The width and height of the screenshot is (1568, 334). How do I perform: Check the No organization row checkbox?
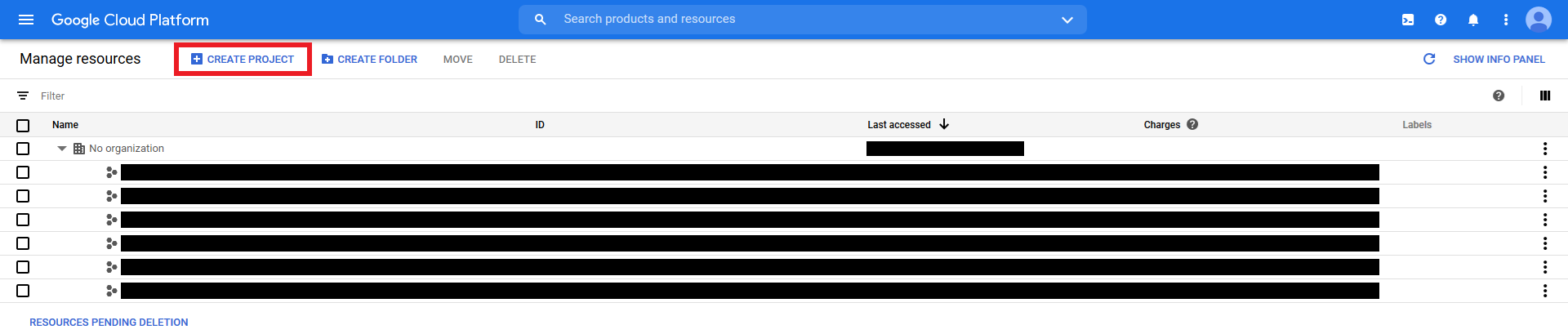[x=23, y=149]
